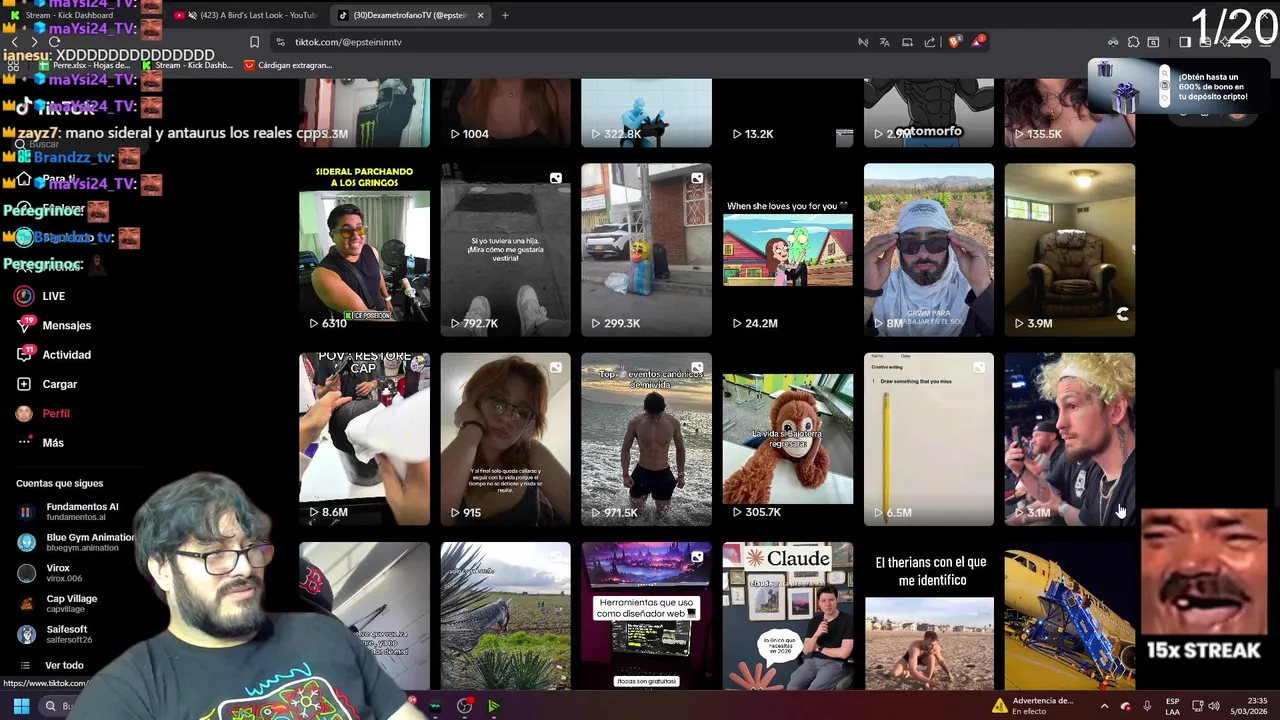Open 13.2K views dark video

click(x=788, y=113)
